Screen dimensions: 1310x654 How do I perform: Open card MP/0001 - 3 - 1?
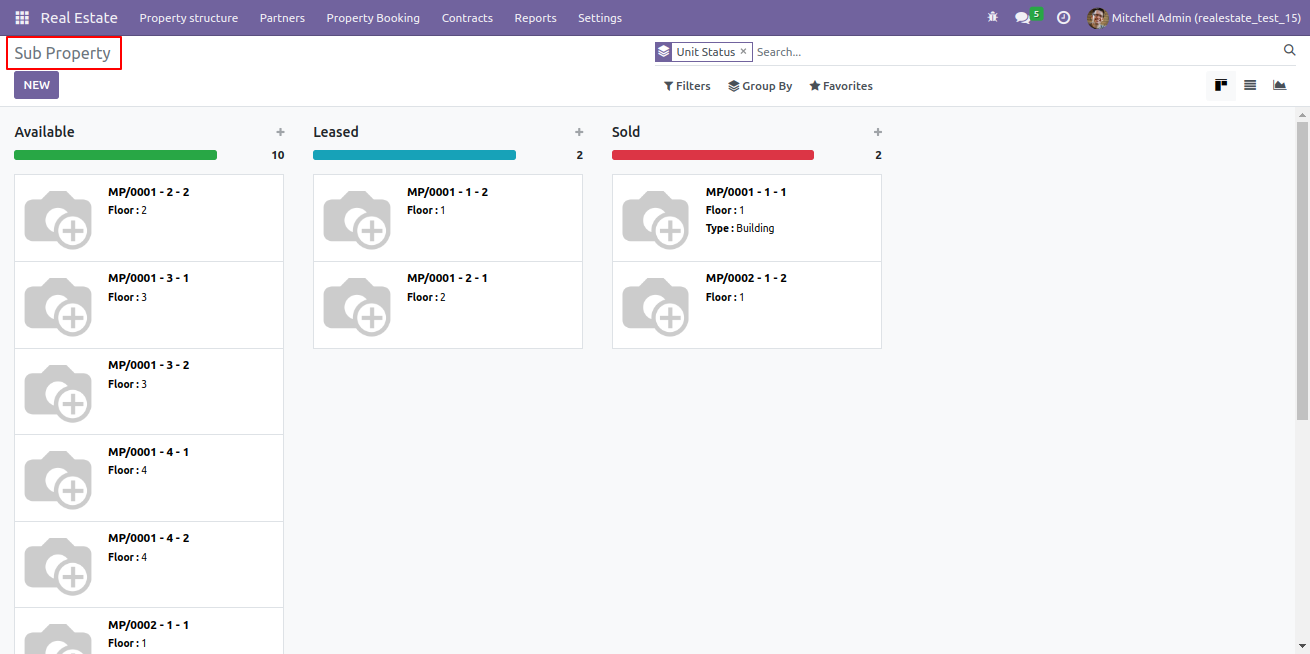(149, 305)
